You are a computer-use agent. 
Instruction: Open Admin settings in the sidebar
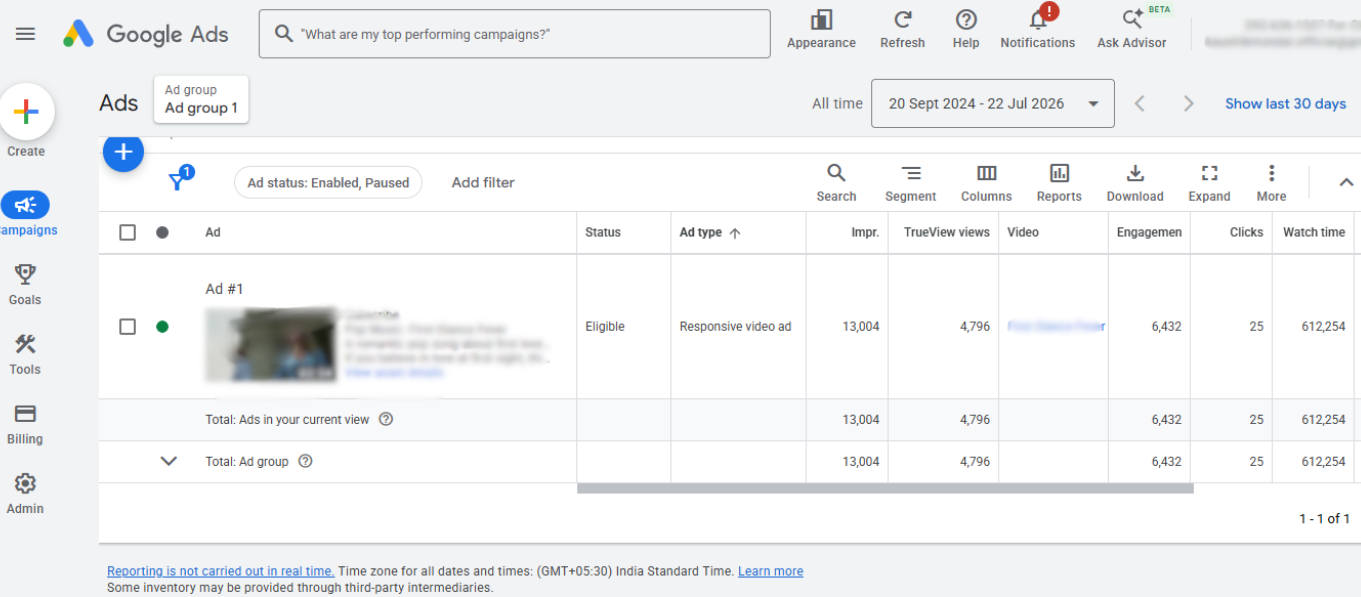[x=25, y=494]
